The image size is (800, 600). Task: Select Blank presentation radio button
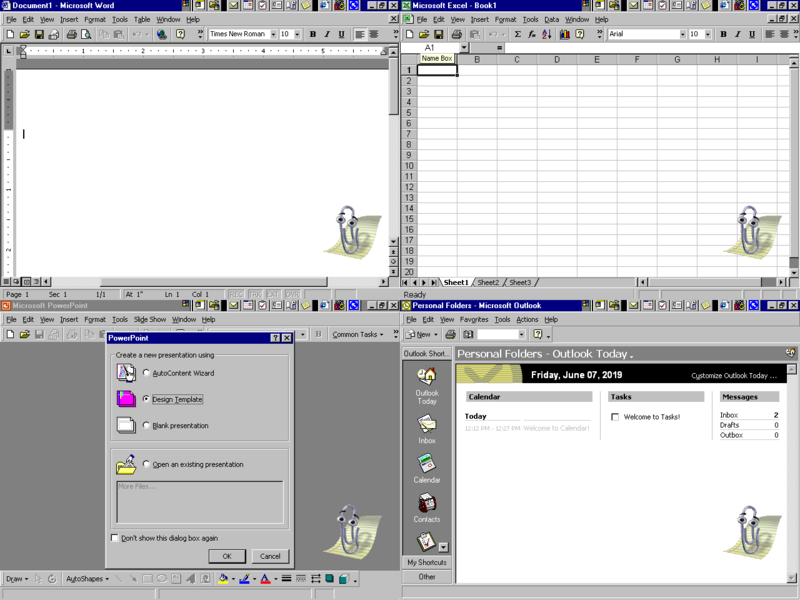click(x=146, y=425)
